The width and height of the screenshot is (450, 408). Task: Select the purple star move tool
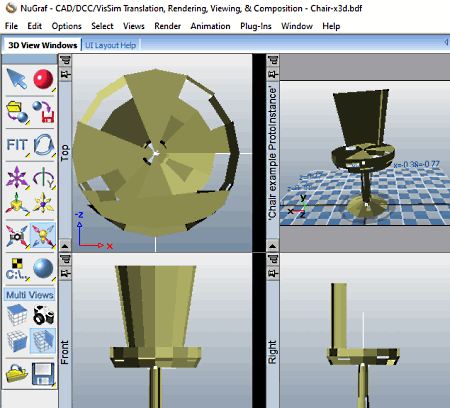[17, 177]
